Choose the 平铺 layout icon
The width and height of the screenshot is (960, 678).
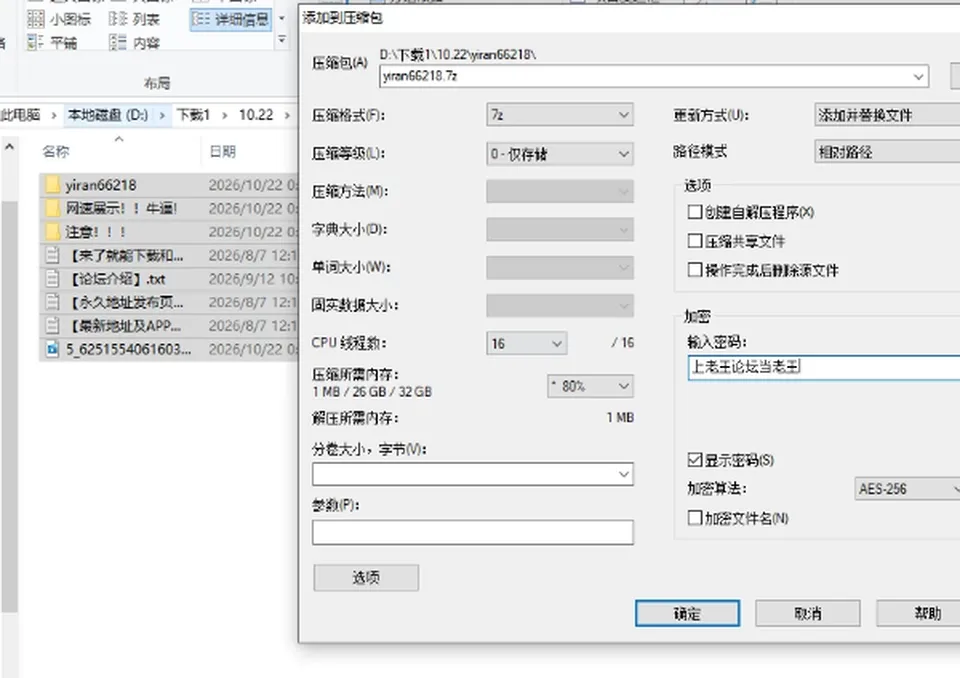(36, 42)
